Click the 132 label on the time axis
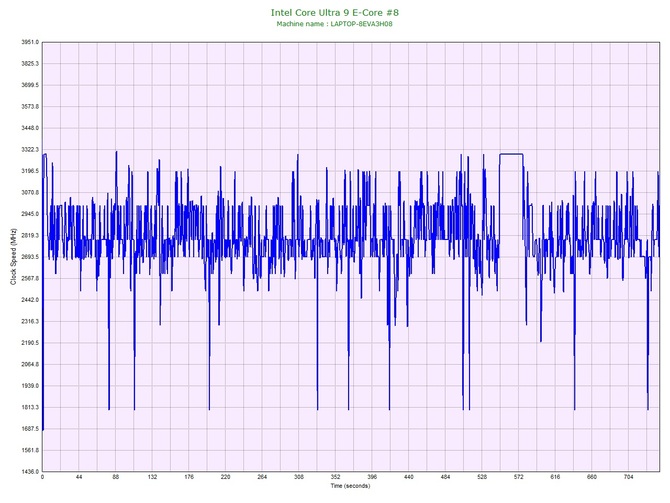Viewport: 670px width, 503px height. coord(153,477)
